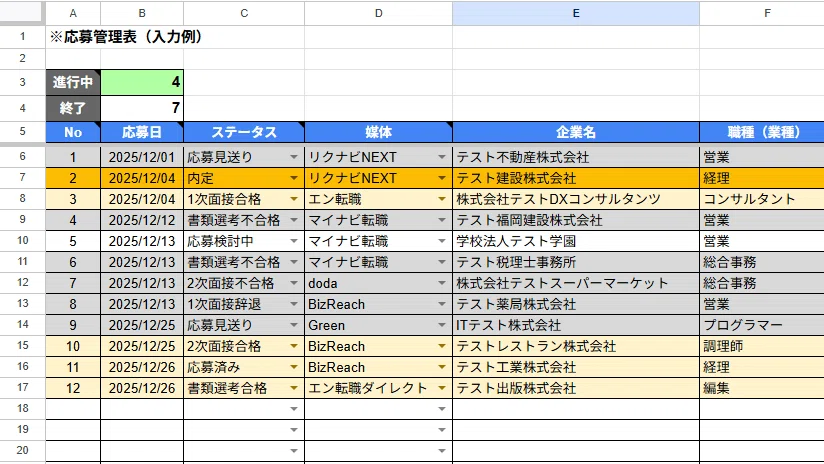The image size is (824, 464).
Task: Expand the 応募済み status dropdown
Action: pyautogui.click(x=294, y=367)
